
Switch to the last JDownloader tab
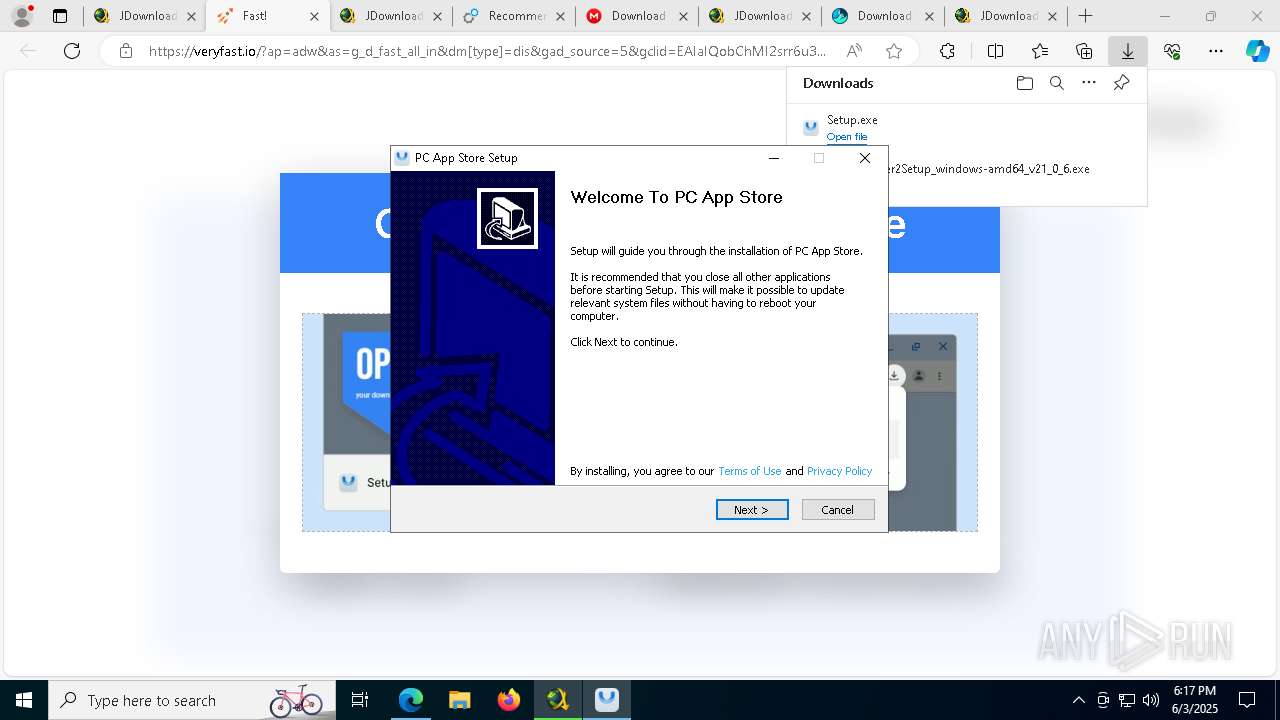tap(1006, 16)
